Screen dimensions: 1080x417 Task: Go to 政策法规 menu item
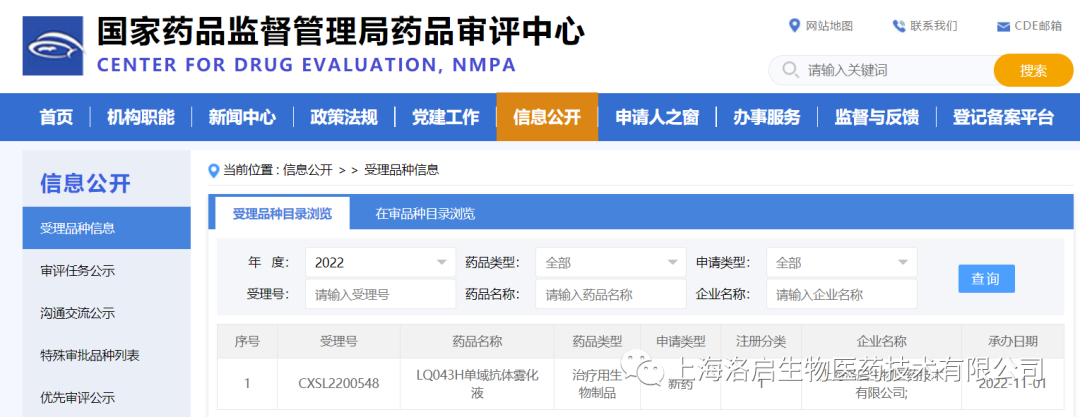(x=343, y=117)
